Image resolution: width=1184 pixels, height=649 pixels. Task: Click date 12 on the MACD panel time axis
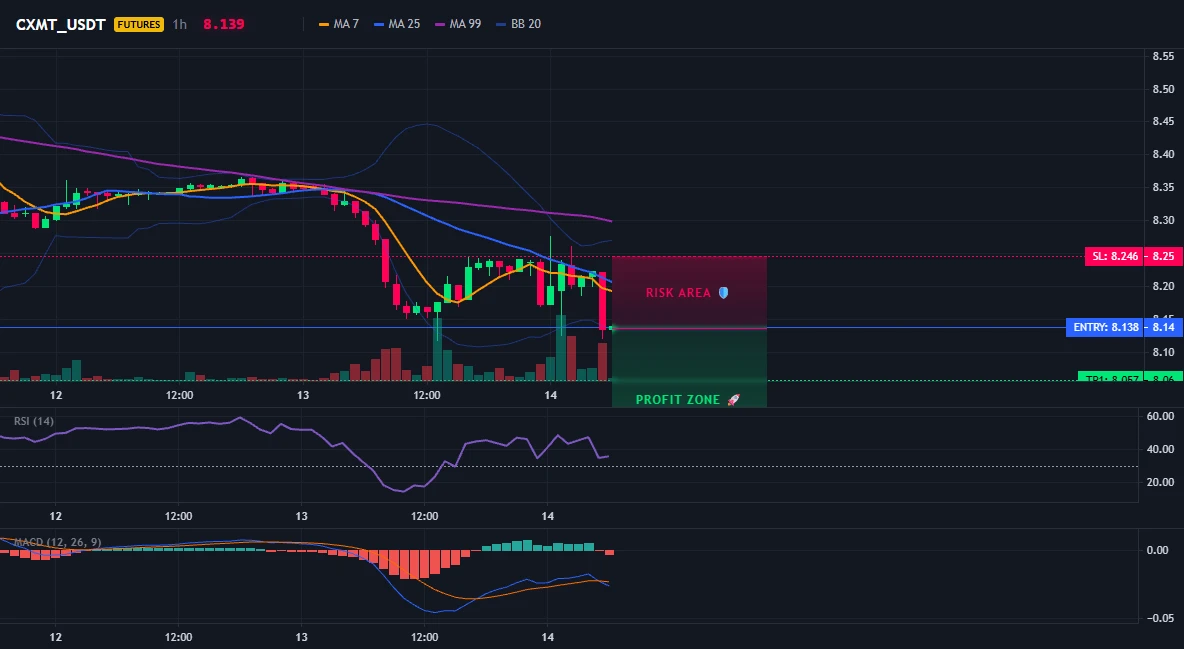(x=55, y=637)
